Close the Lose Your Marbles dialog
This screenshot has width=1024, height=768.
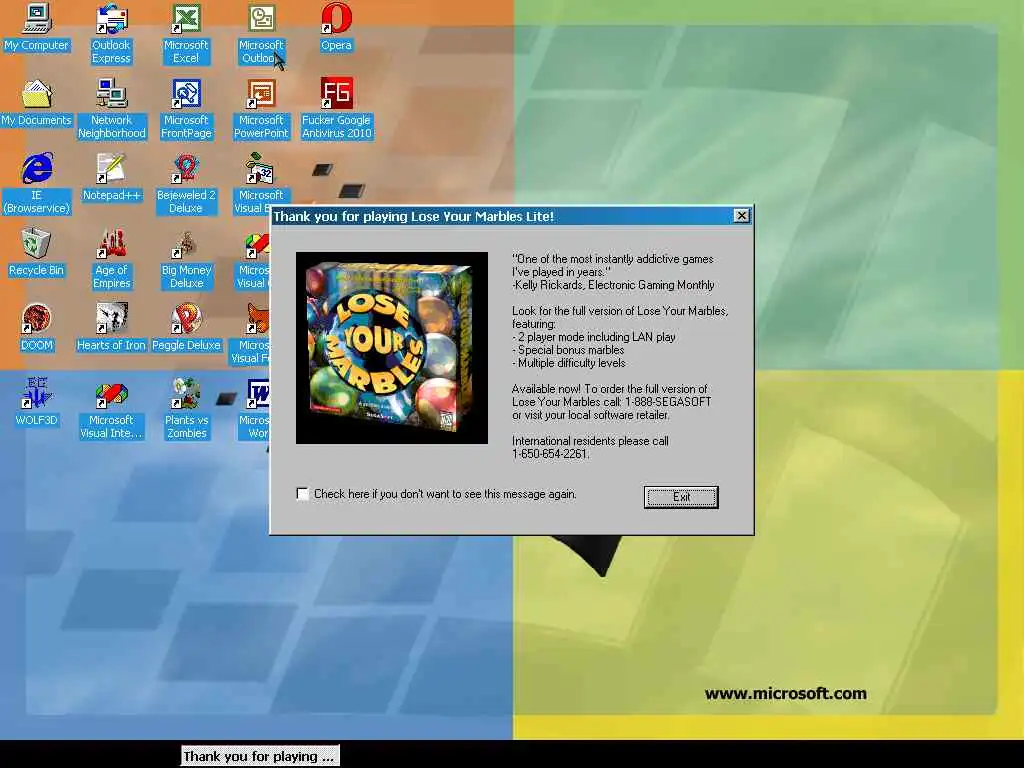click(741, 216)
